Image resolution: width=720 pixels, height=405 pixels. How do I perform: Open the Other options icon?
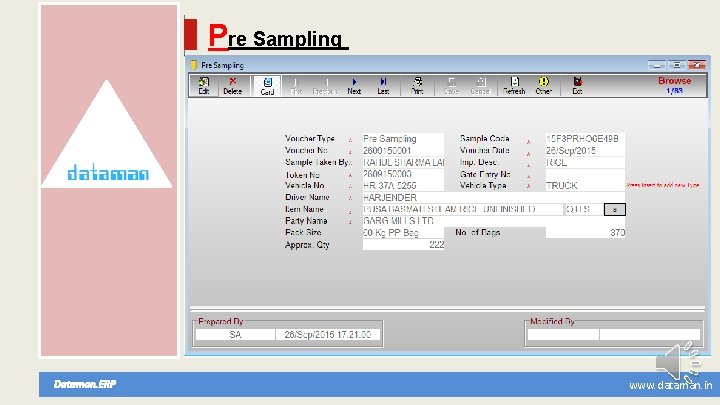point(544,86)
